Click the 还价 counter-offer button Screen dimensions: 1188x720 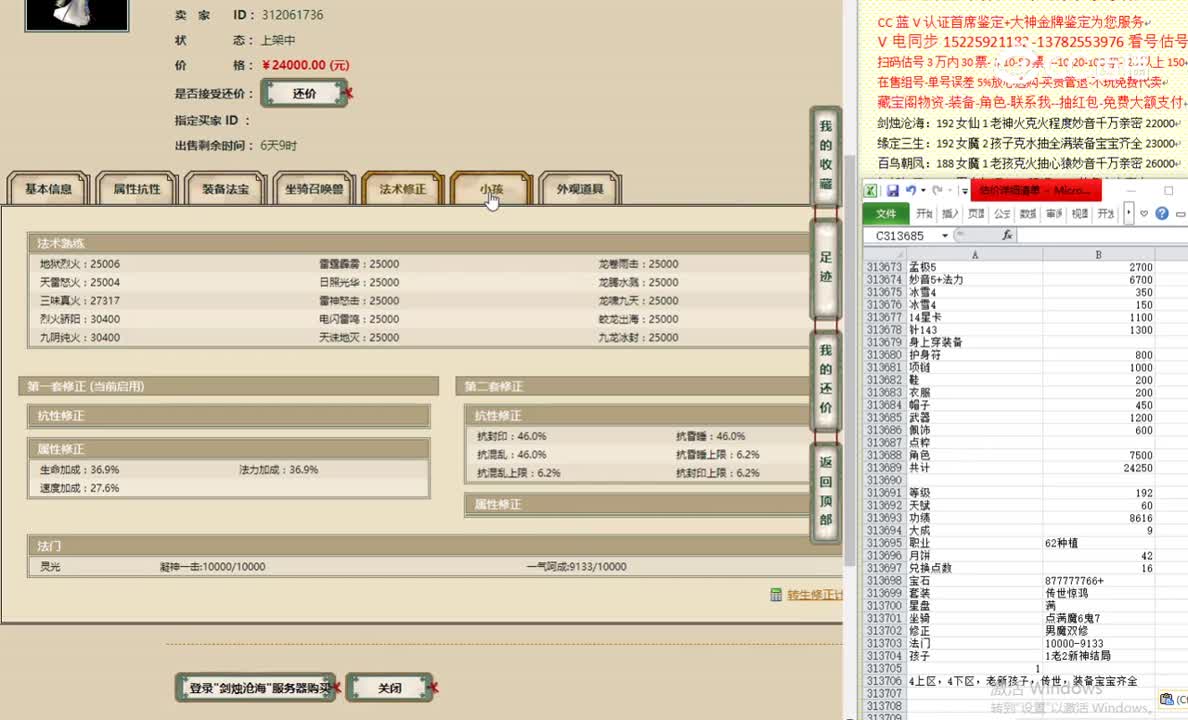pos(305,92)
